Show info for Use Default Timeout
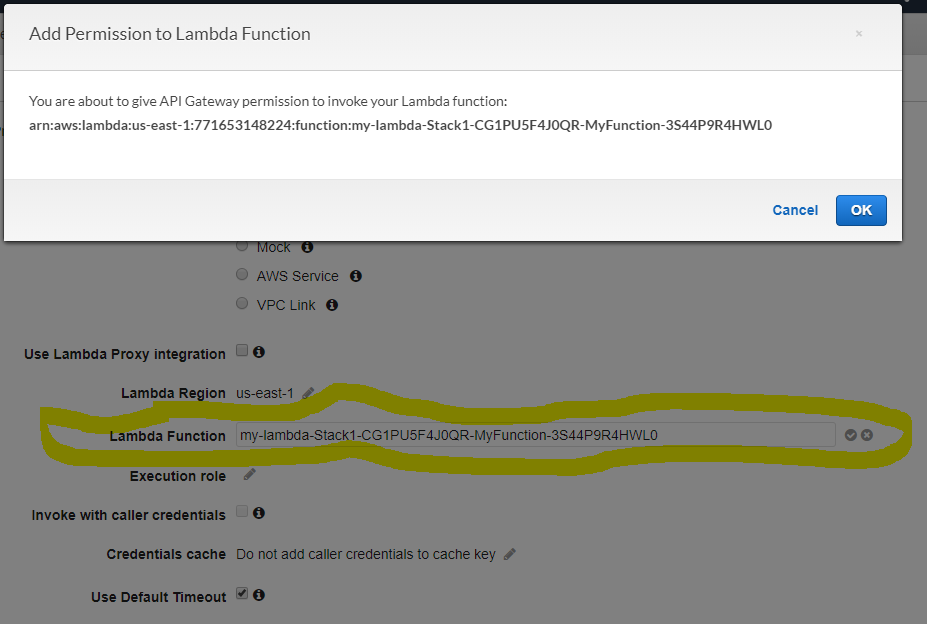This screenshot has height=624, width=927. click(x=258, y=594)
